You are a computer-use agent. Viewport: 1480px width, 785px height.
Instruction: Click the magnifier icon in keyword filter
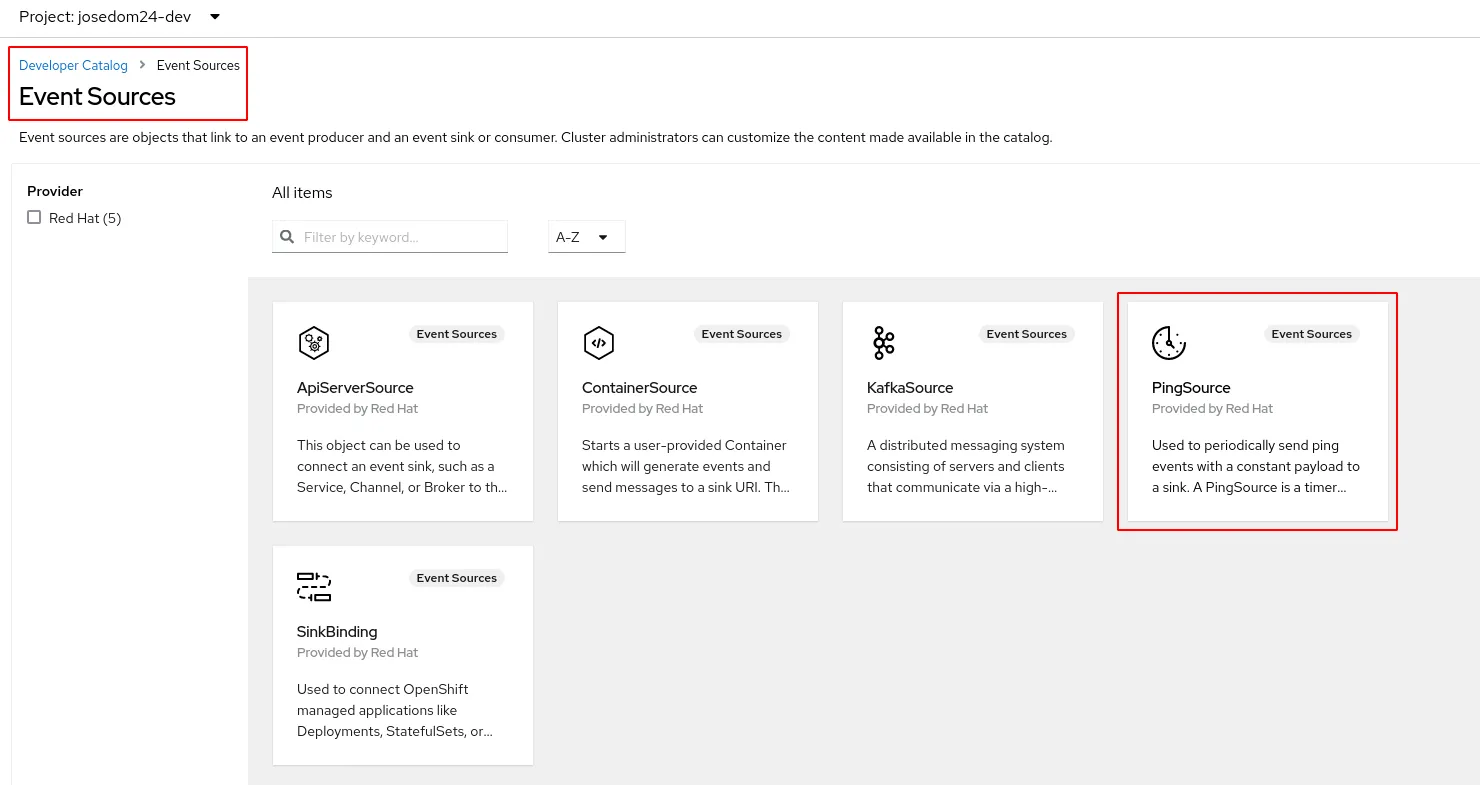point(288,237)
